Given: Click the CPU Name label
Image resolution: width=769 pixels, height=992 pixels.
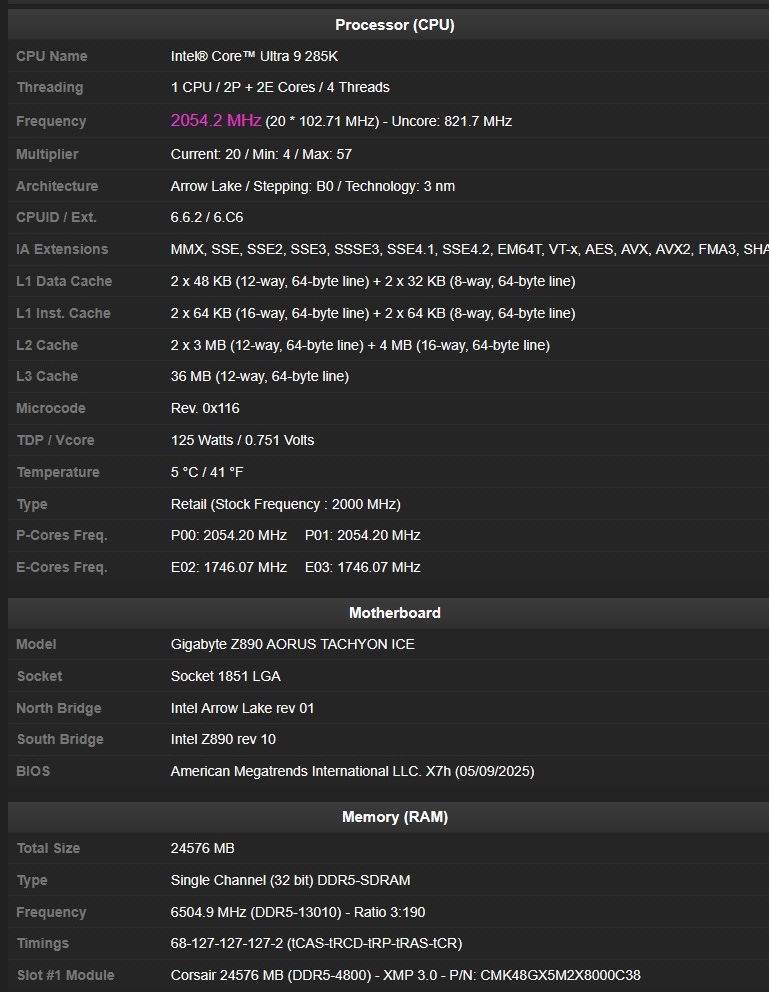Looking at the screenshot, I should pos(52,57).
